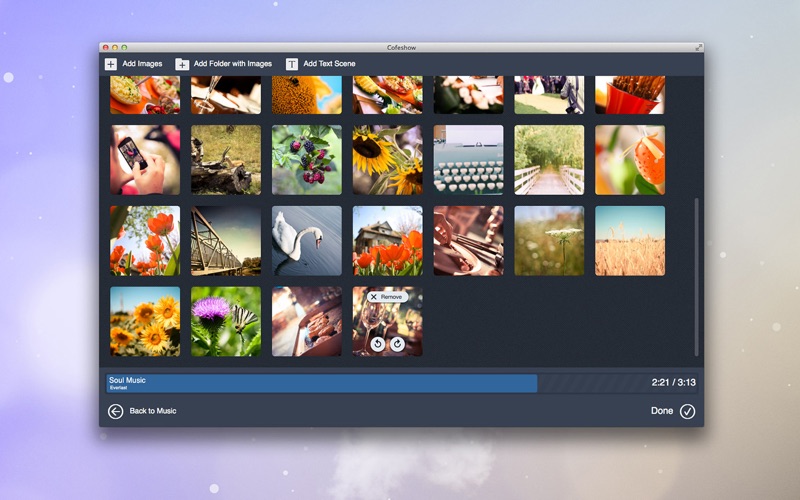Click the Done text button
The image size is (800, 500).
[x=662, y=411]
